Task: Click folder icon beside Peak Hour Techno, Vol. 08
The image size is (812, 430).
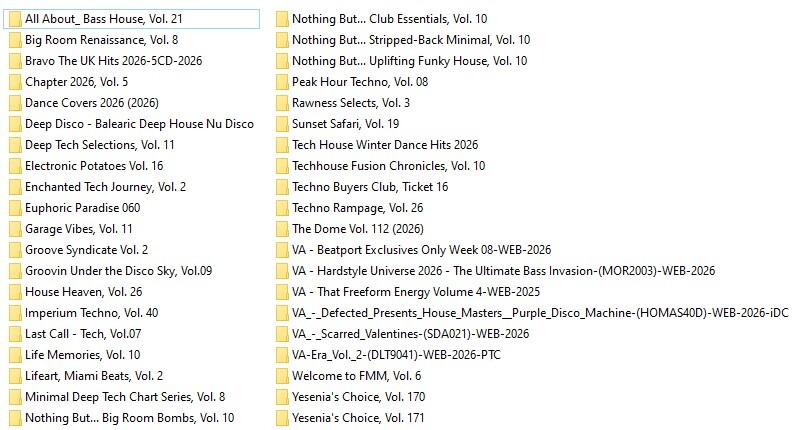Action: point(282,82)
